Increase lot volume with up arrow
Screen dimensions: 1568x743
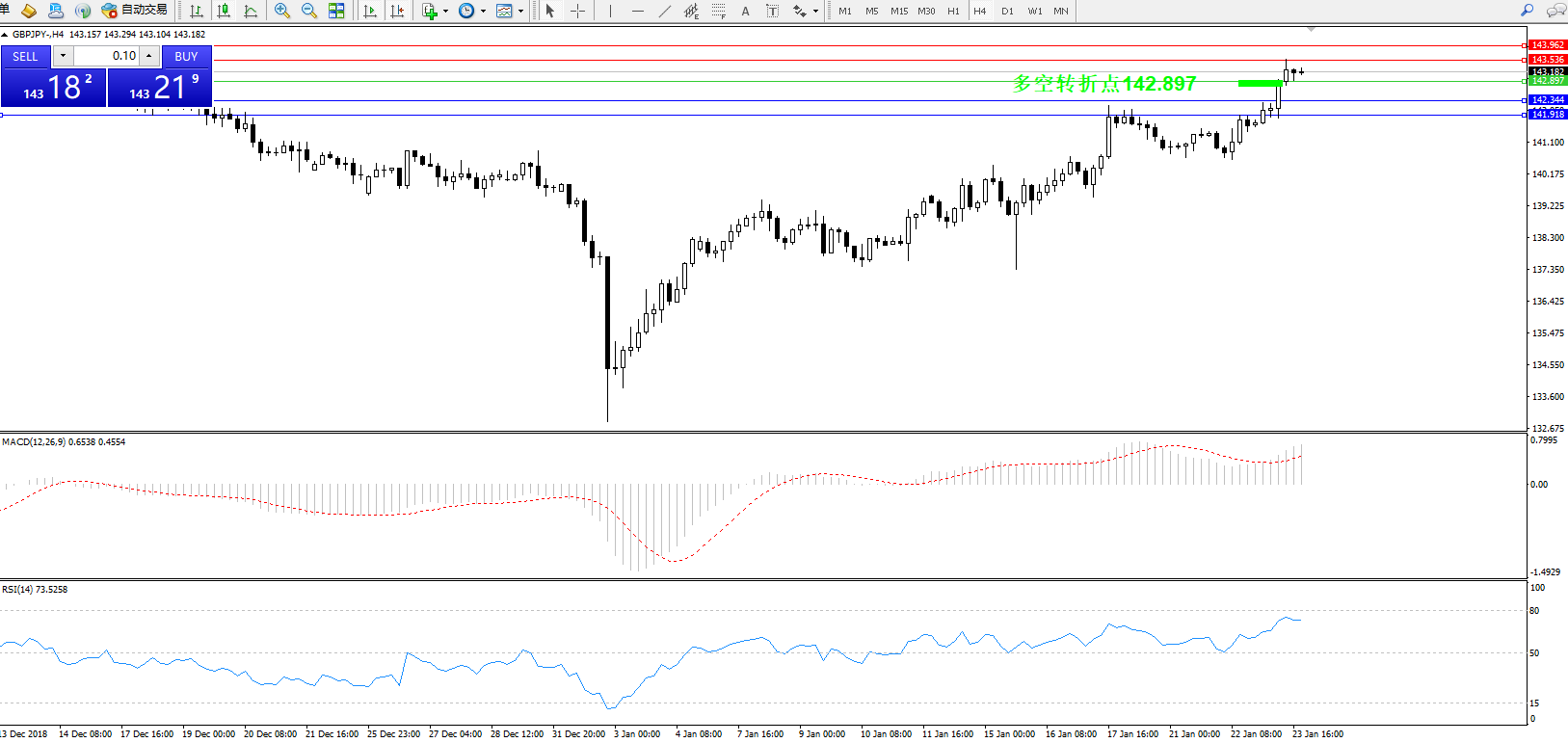(148, 56)
